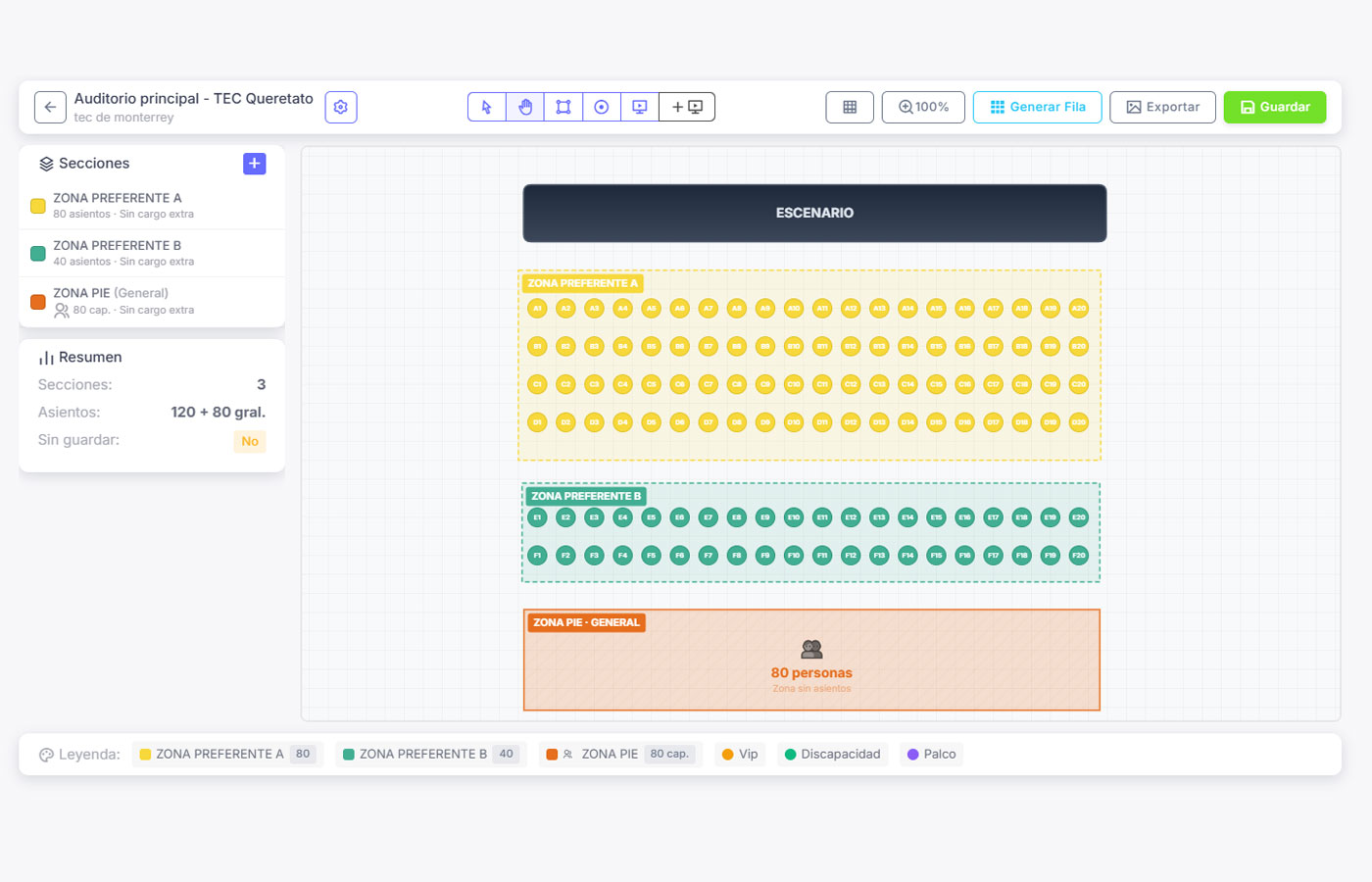Select green seat F20
Image resolution: width=1372 pixels, height=882 pixels.
click(1079, 556)
